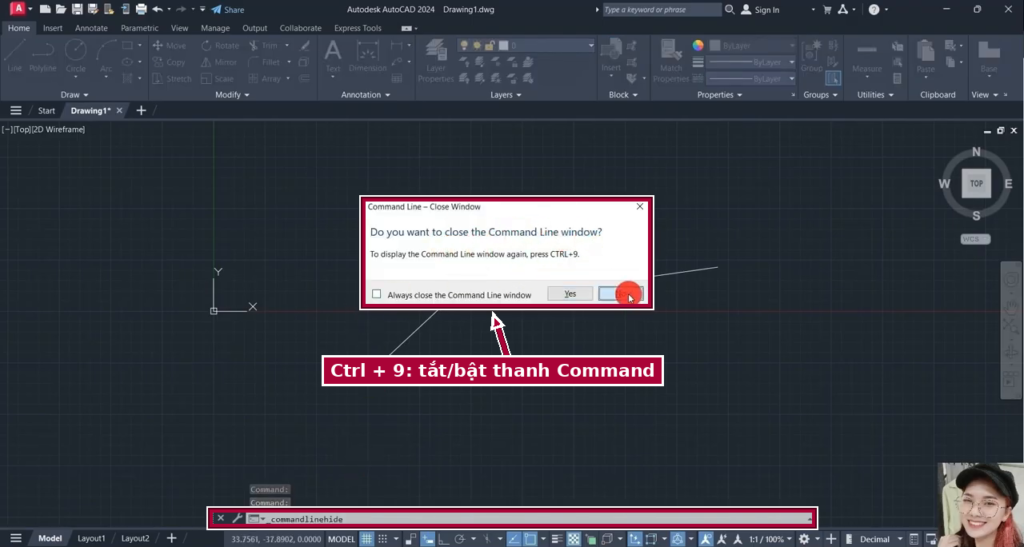
Task: Select the Arc tool
Action: (106, 56)
